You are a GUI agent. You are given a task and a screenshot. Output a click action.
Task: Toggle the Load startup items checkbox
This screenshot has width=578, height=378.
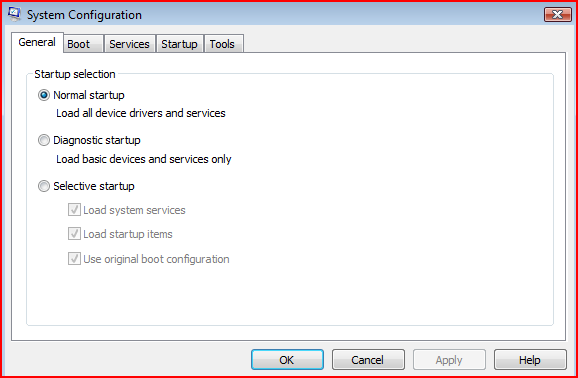click(74, 234)
